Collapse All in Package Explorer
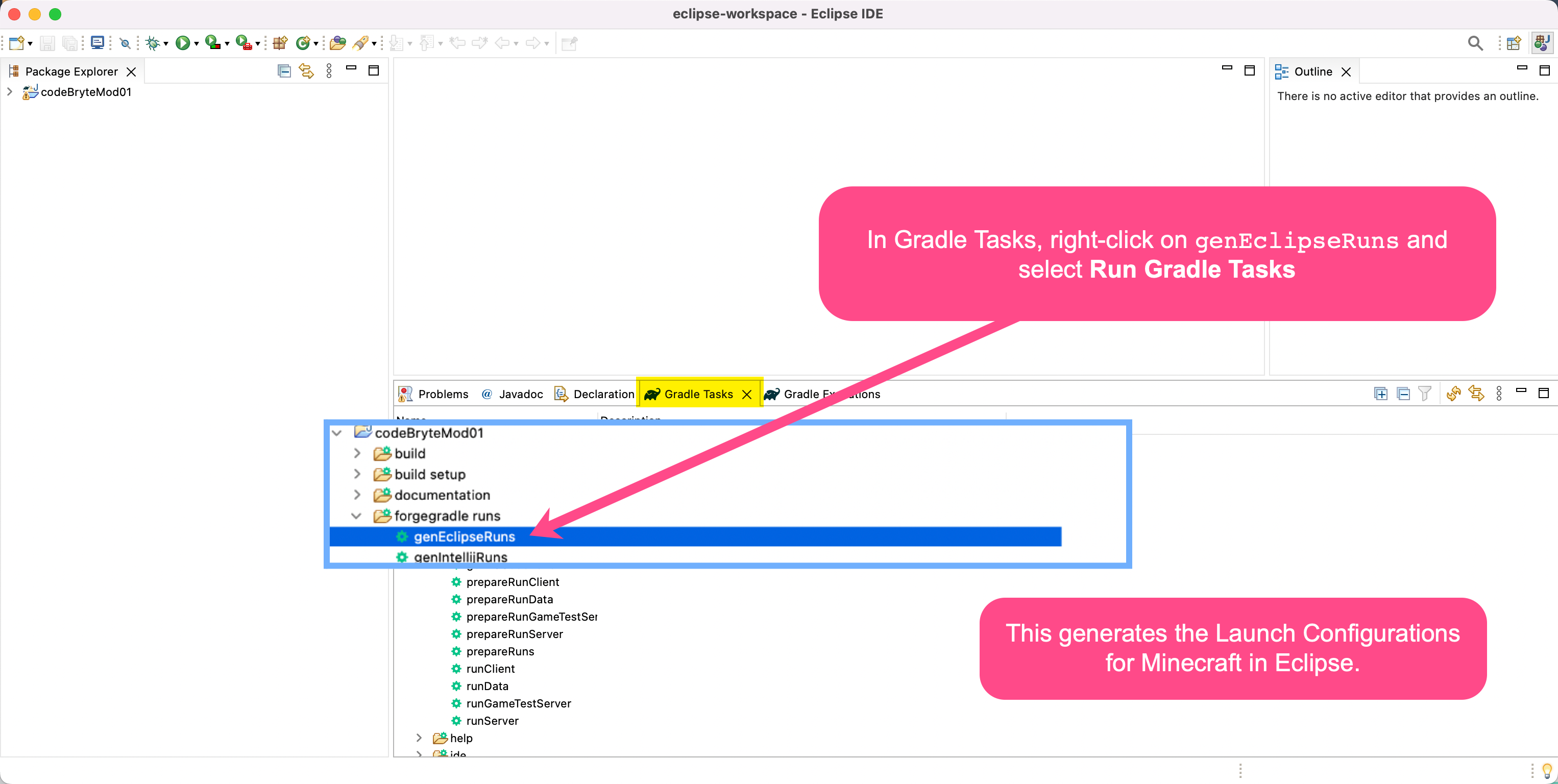Viewport: 1558px width, 784px height. point(284,71)
